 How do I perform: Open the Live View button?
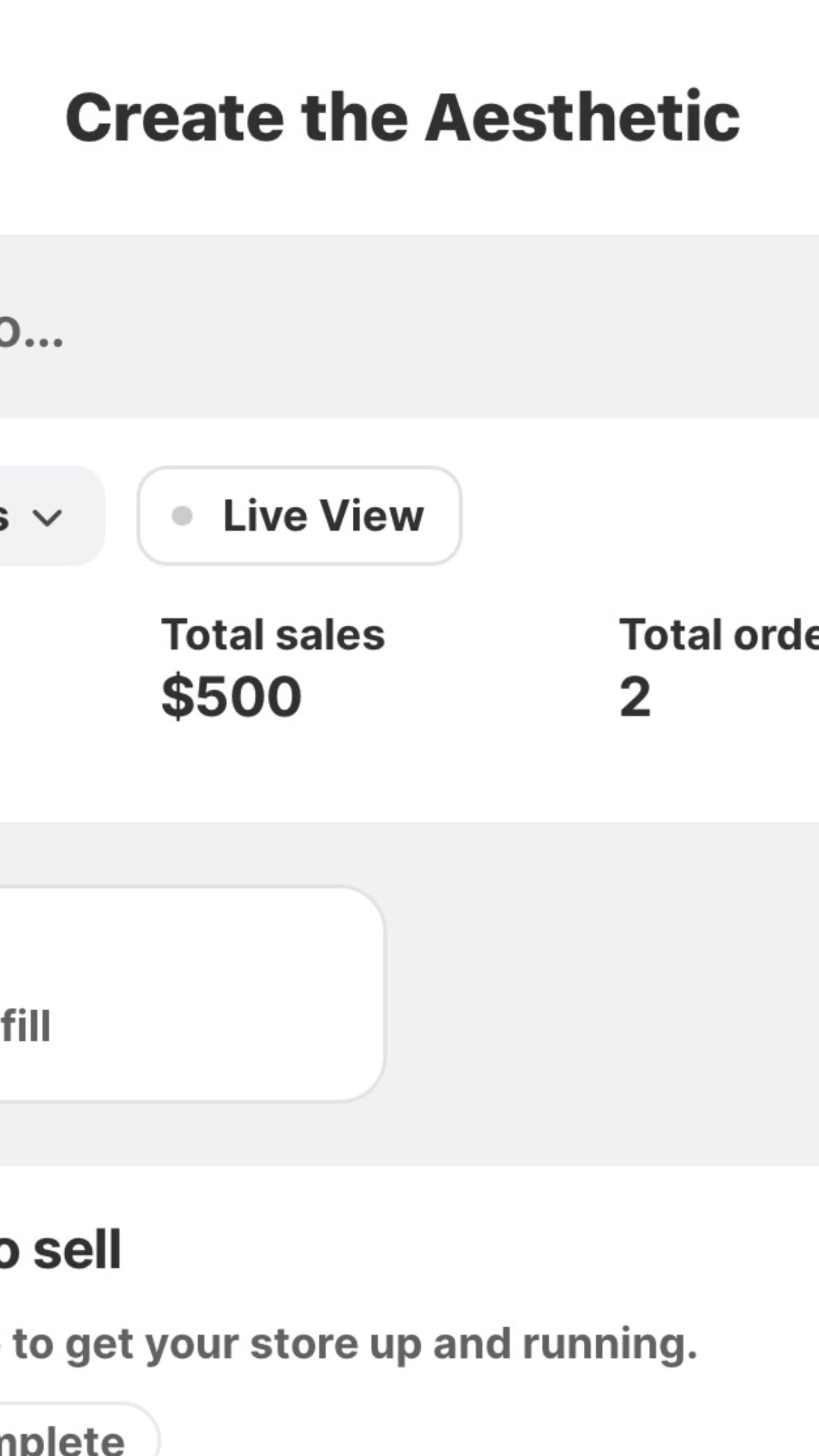(x=300, y=516)
